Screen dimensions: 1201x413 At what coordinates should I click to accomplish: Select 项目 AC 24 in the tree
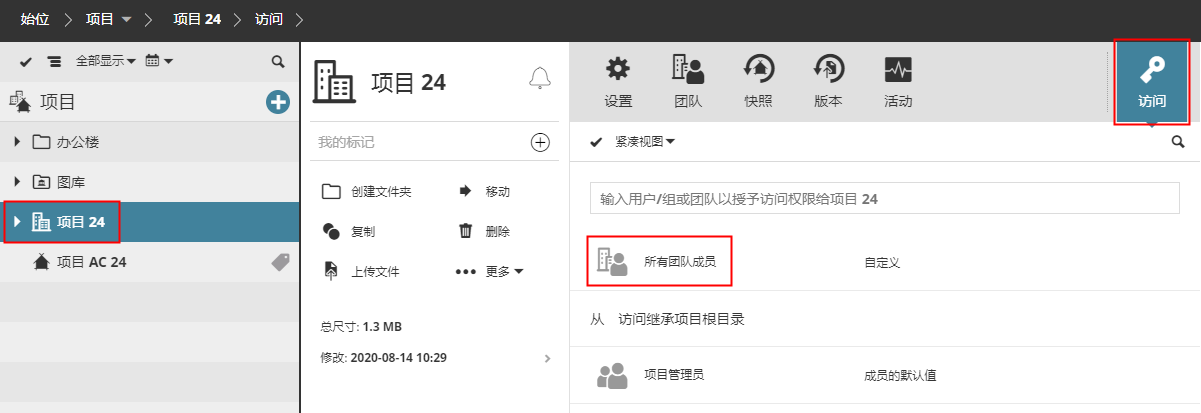click(92, 262)
